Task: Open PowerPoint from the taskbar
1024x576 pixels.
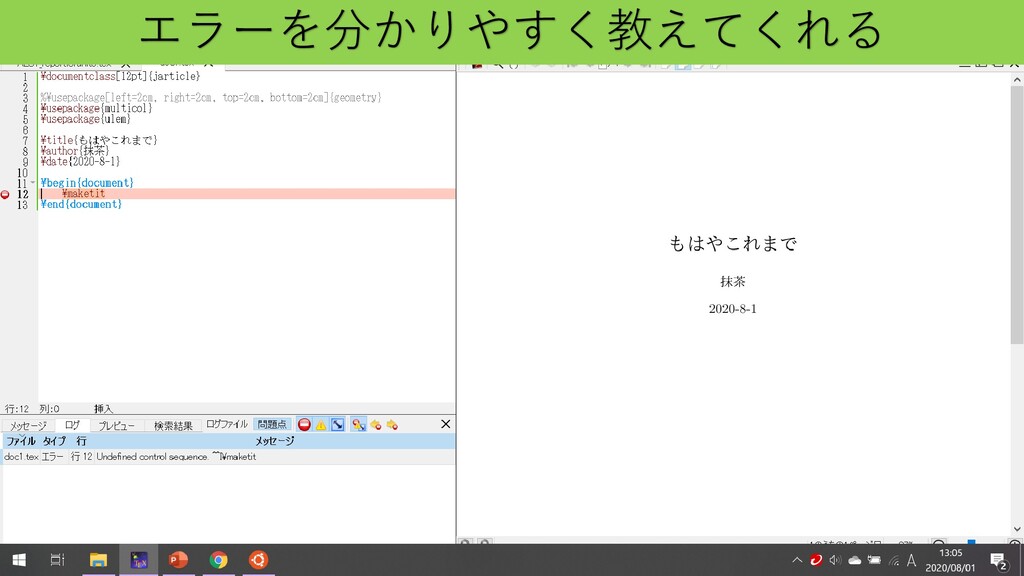Action: [178, 560]
